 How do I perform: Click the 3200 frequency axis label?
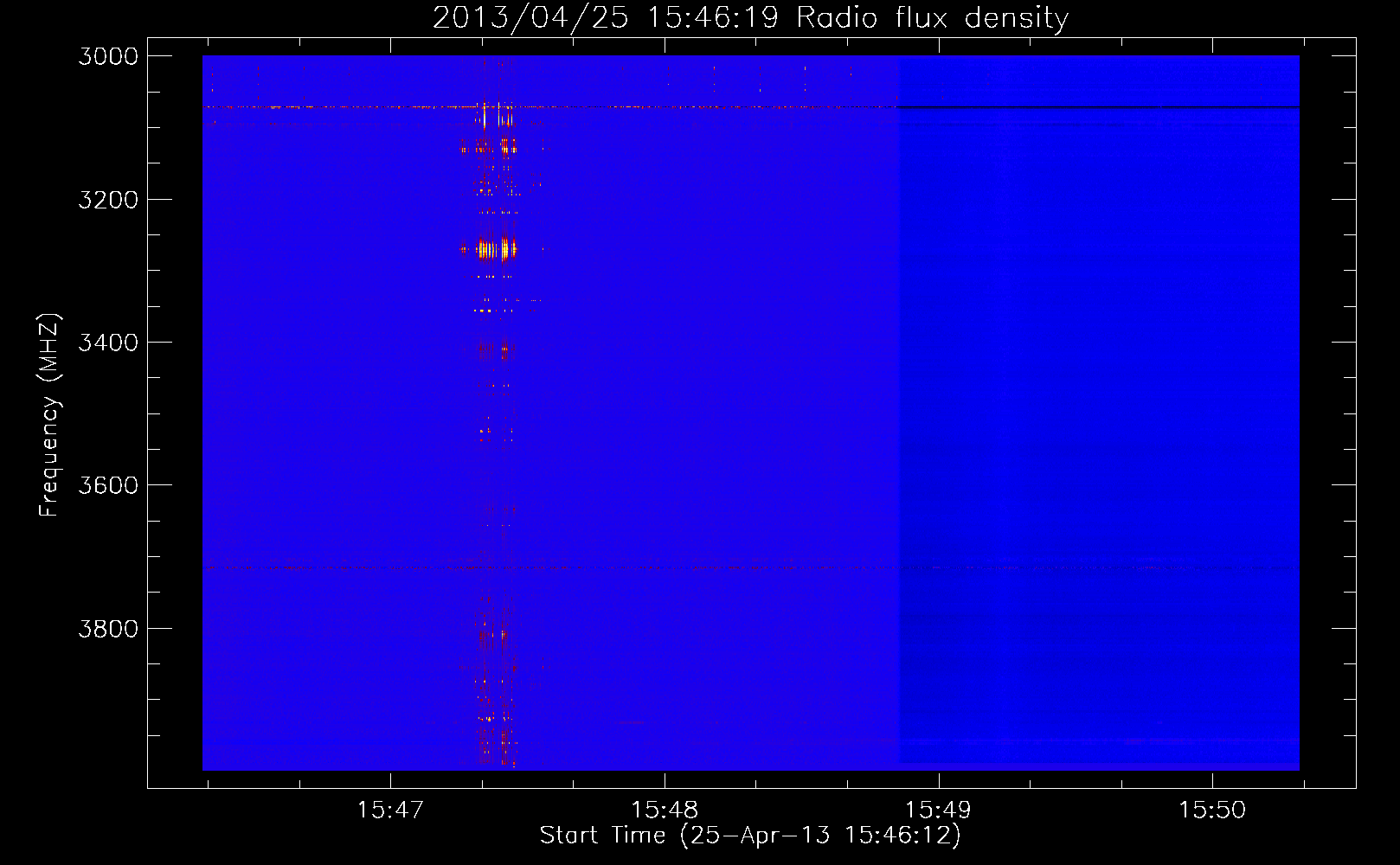[x=108, y=200]
